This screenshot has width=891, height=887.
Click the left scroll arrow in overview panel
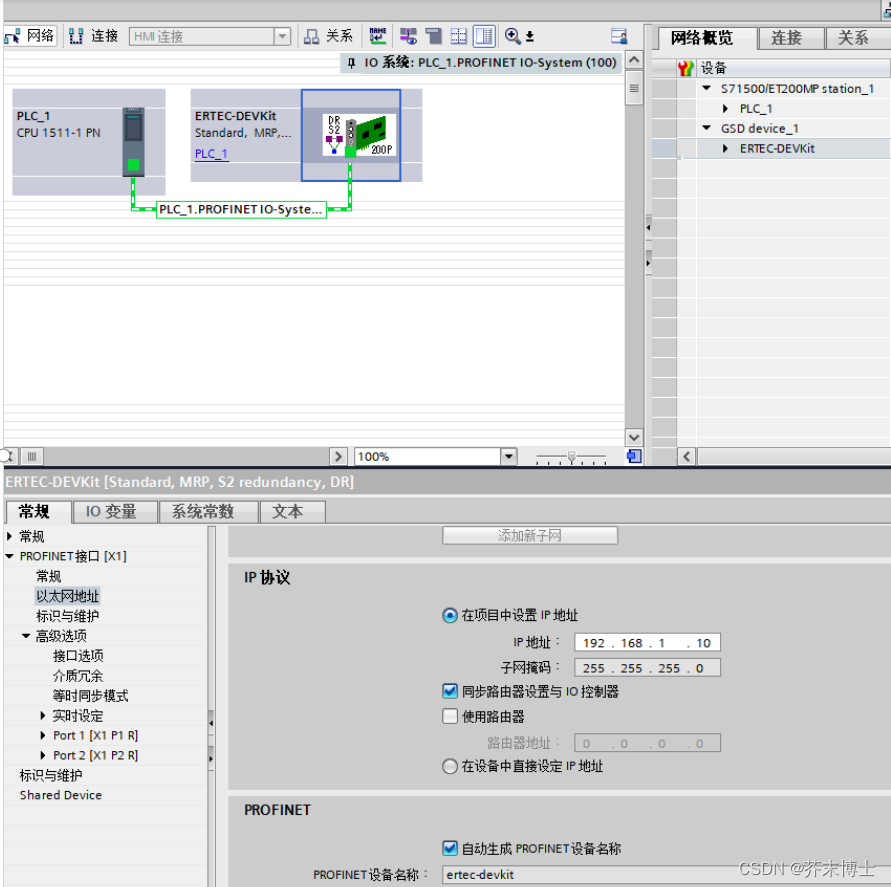pos(686,456)
